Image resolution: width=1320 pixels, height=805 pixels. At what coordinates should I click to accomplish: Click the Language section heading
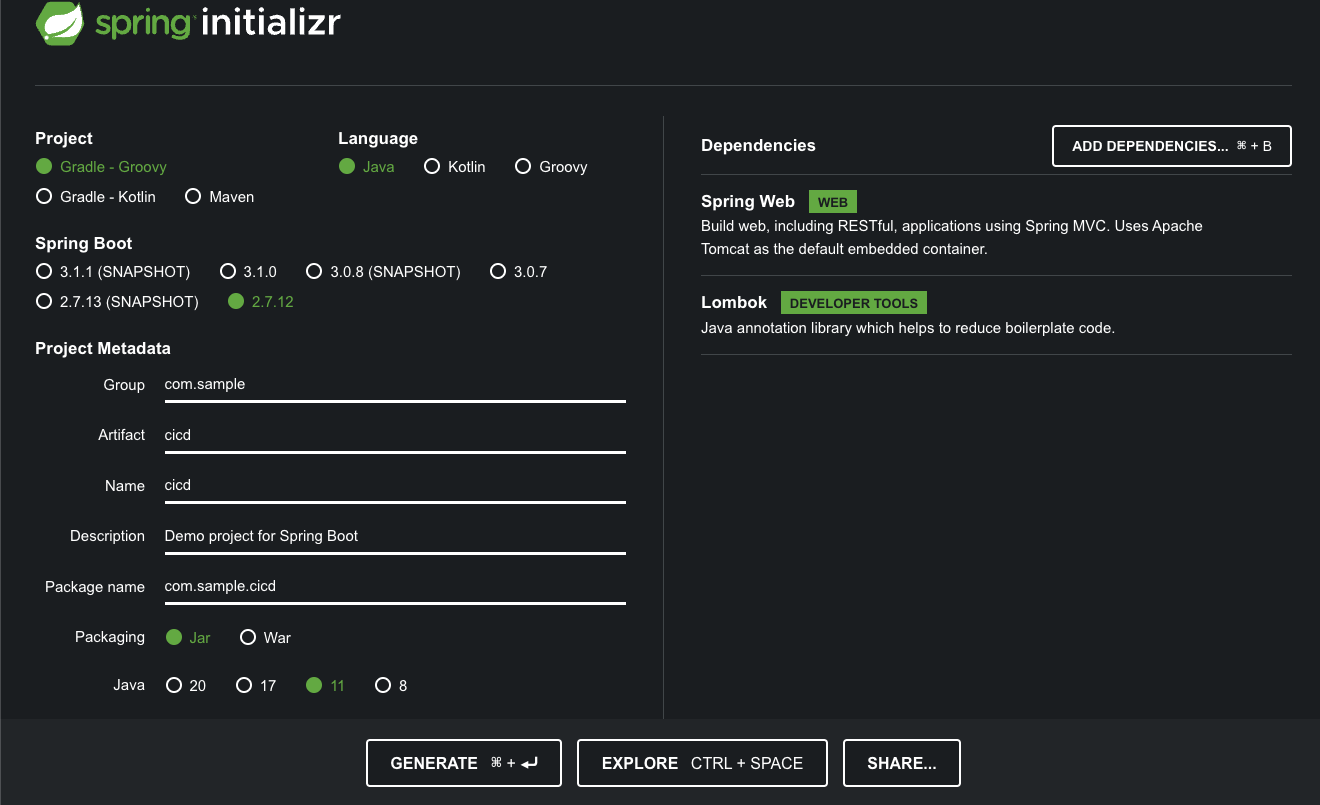(x=378, y=139)
